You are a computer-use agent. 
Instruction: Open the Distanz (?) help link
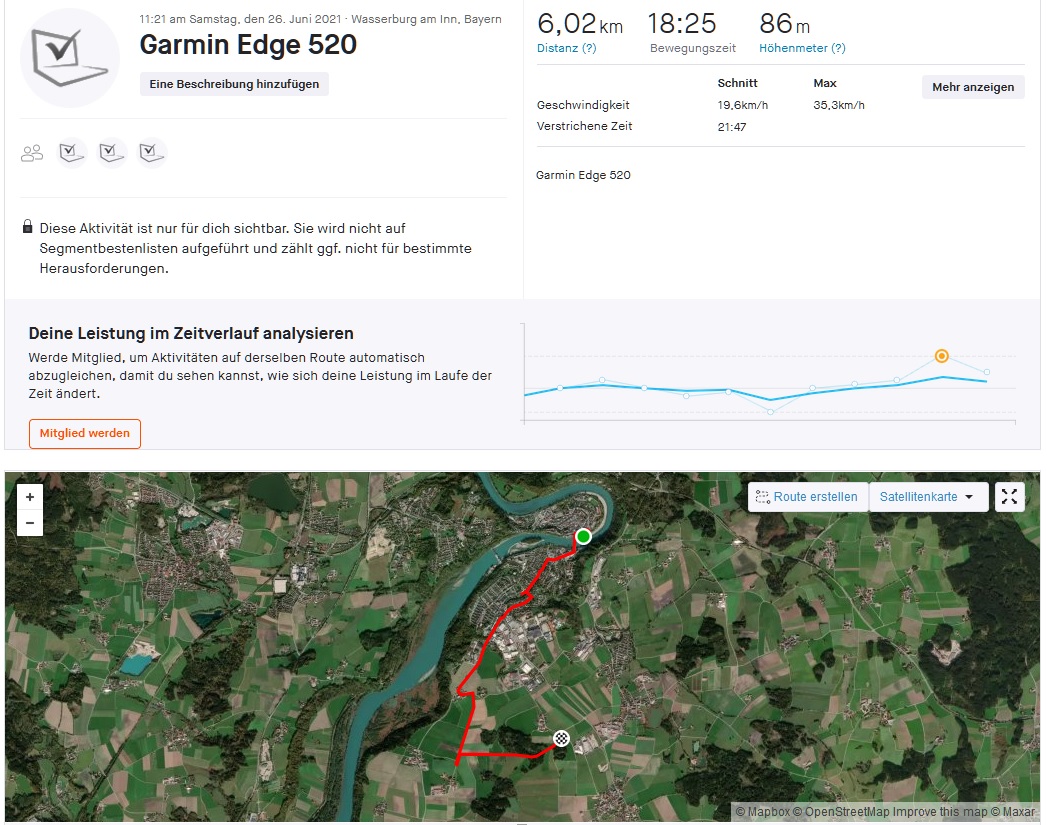(566, 48)
